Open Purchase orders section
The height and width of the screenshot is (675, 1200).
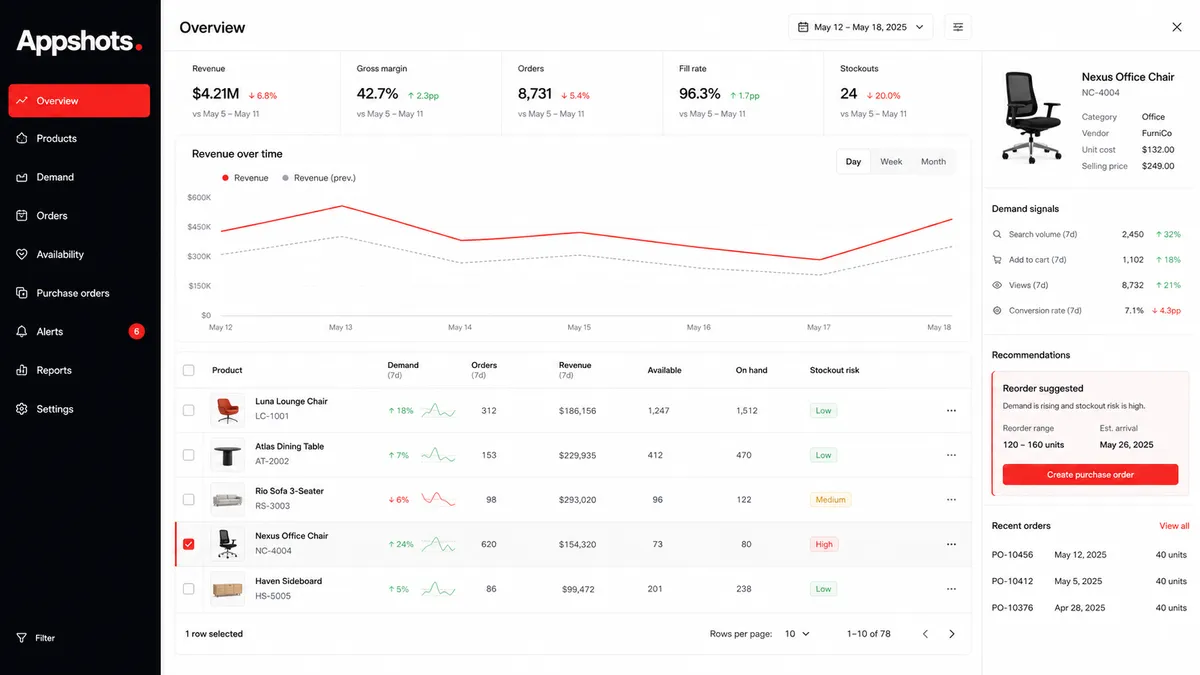pyautogui.click(x=79, y=293)
